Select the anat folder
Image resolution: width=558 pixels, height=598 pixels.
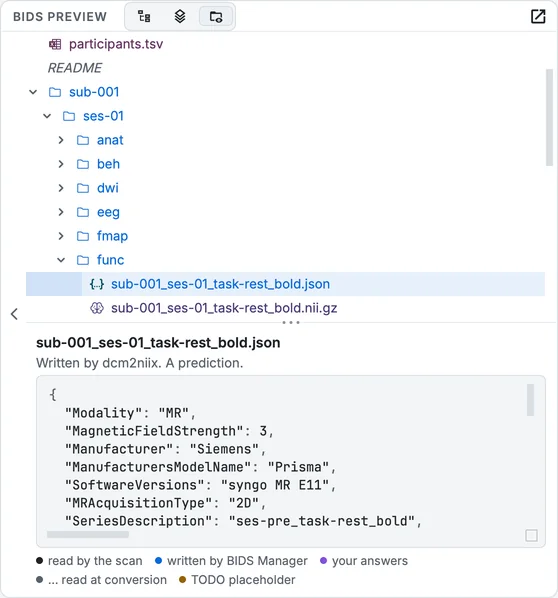click(x=110, y=140)
